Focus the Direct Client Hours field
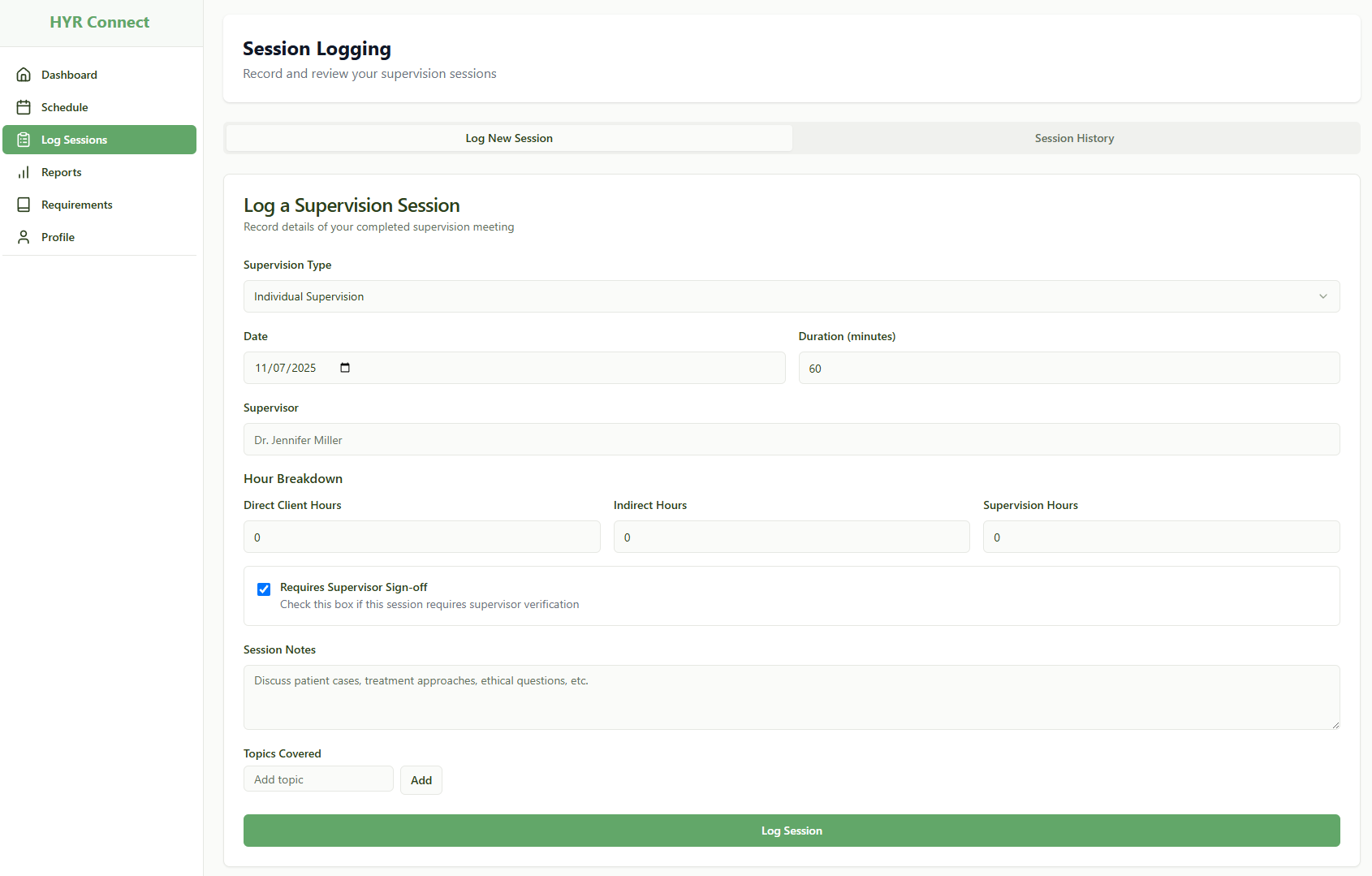This screenshot has height=876, width=1372. (421, 536)
